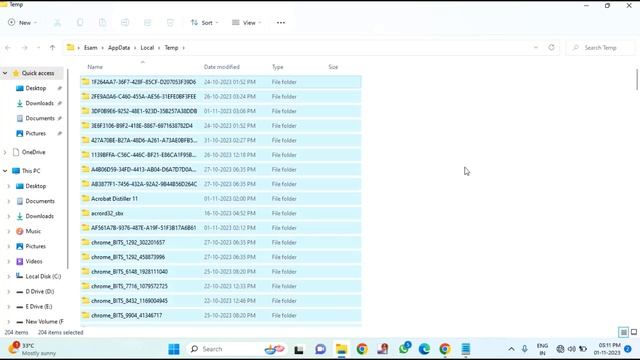Select the Acrobat Distiller 11 folder
The height and width of the screenshot is (360, 640).
[220, 199]
